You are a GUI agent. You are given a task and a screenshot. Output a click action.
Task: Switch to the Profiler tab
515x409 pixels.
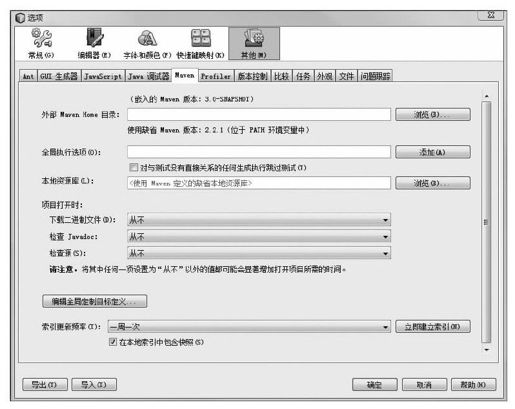coord(216,76)
